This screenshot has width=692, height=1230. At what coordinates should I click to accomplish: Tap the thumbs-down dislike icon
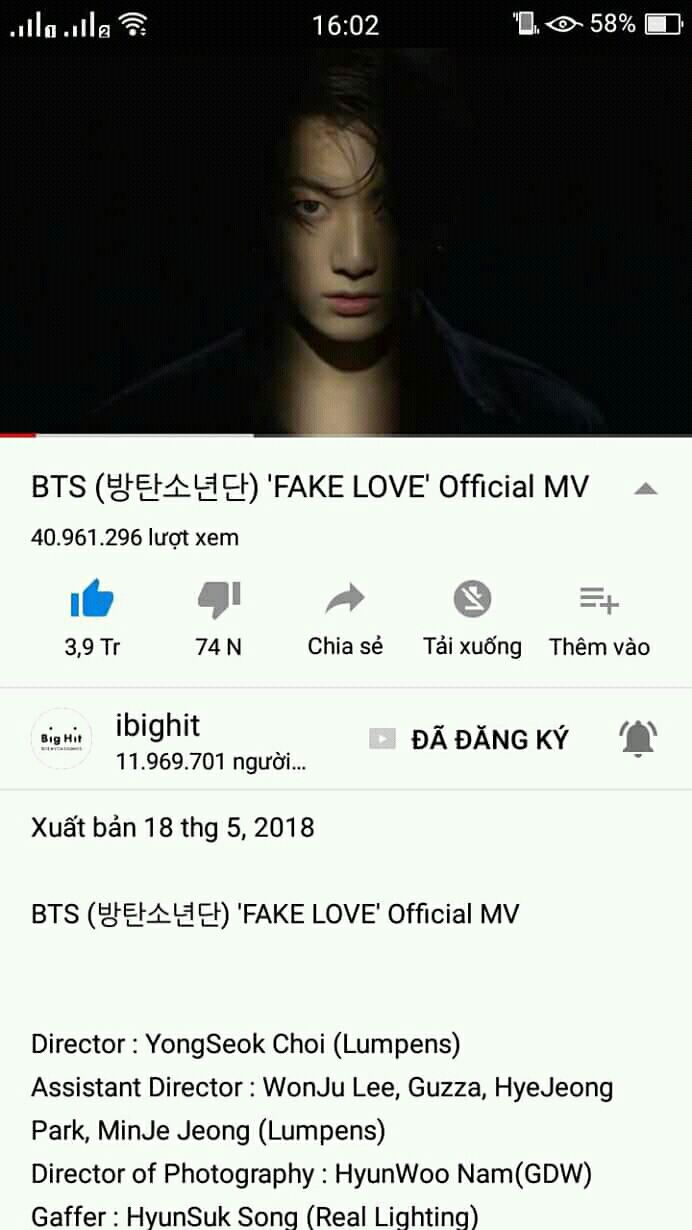[219, 600]
